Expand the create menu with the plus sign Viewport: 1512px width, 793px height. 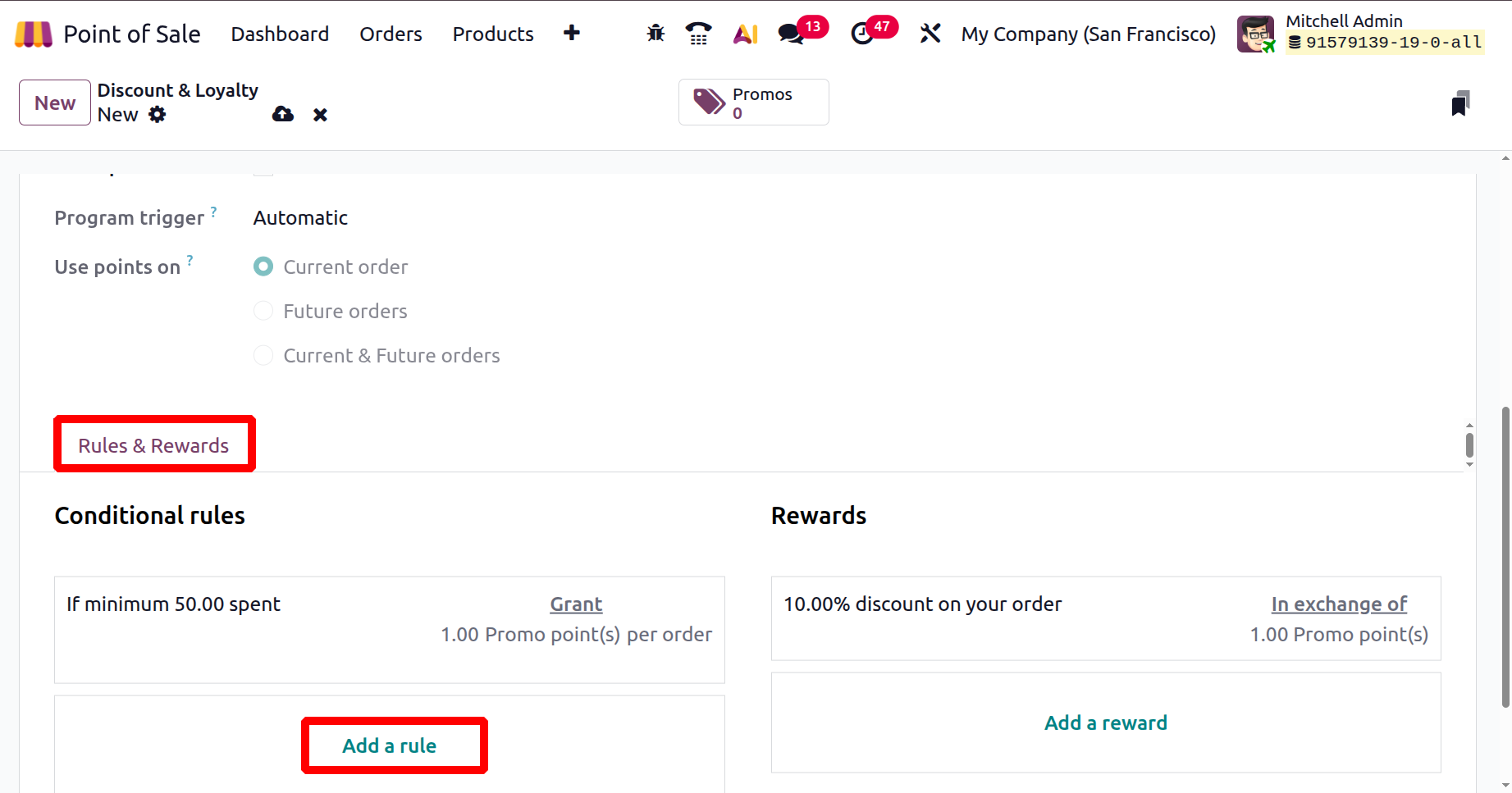[x=571, y=33]
